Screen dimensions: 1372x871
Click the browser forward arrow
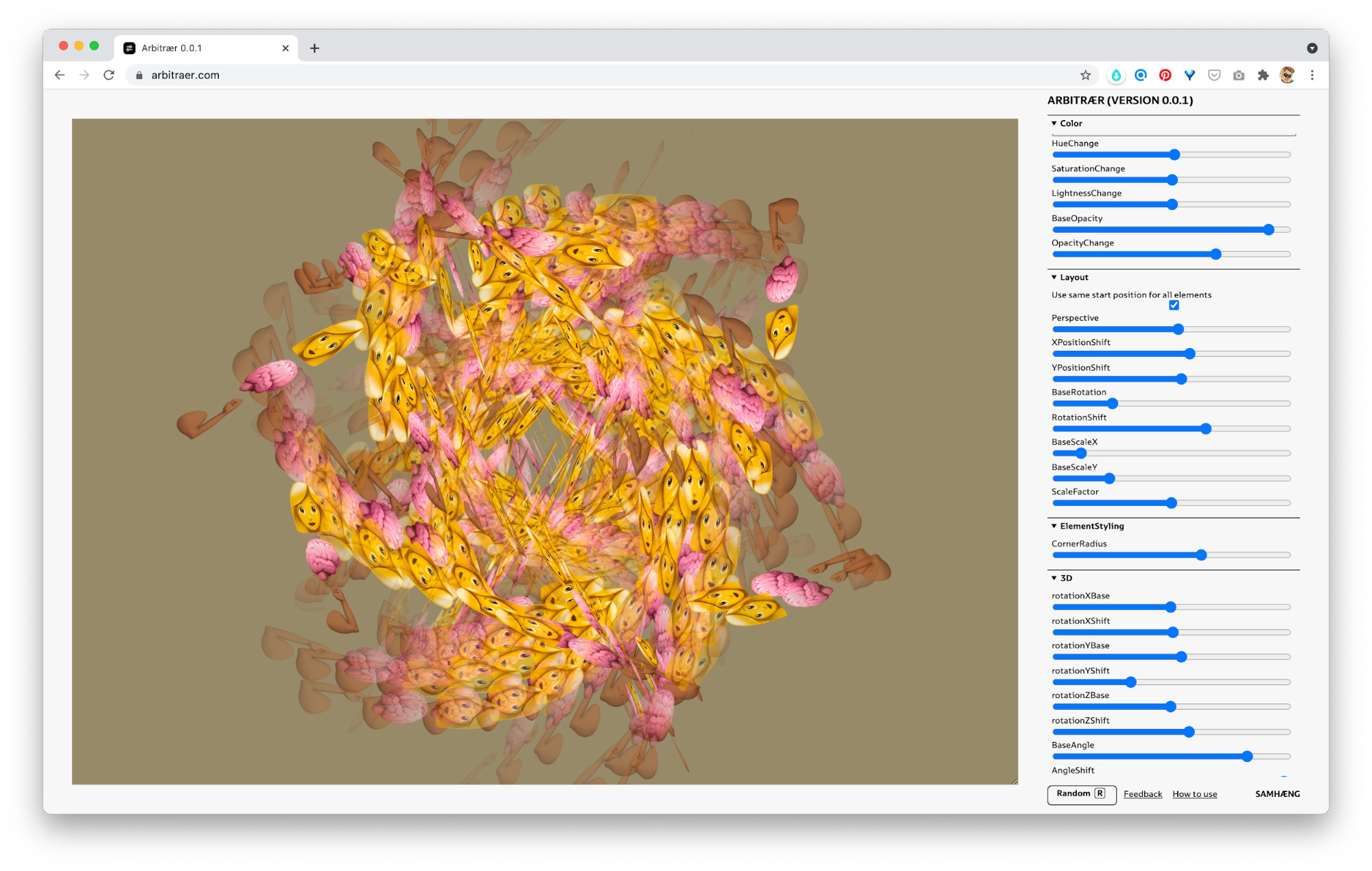tap(84, 75)
